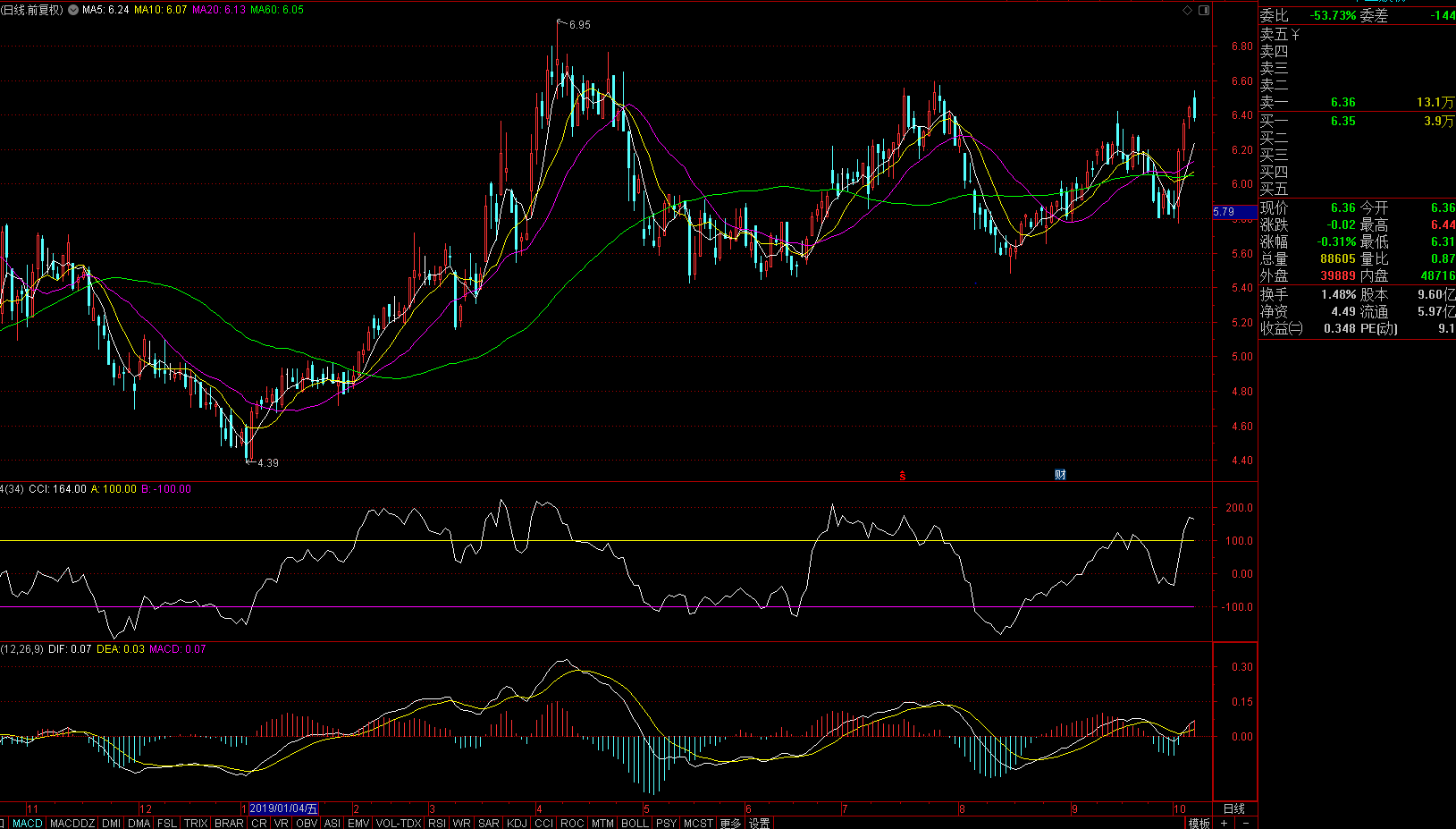The height and width of the screenshot is (829, 1456).
Task: Click the 委比 -53.73% value
Action: pos(1334,16)
